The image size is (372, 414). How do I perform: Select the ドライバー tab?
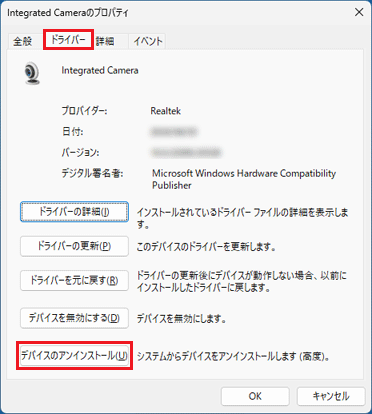click(68, 40)
